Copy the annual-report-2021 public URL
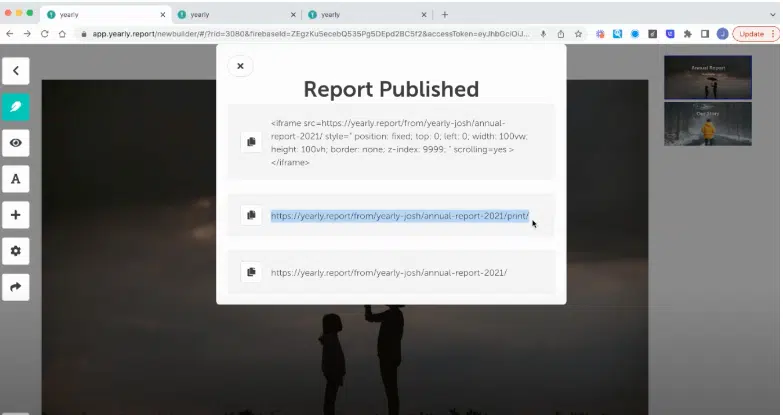This screenshot has width=783, height=415. 250,272
